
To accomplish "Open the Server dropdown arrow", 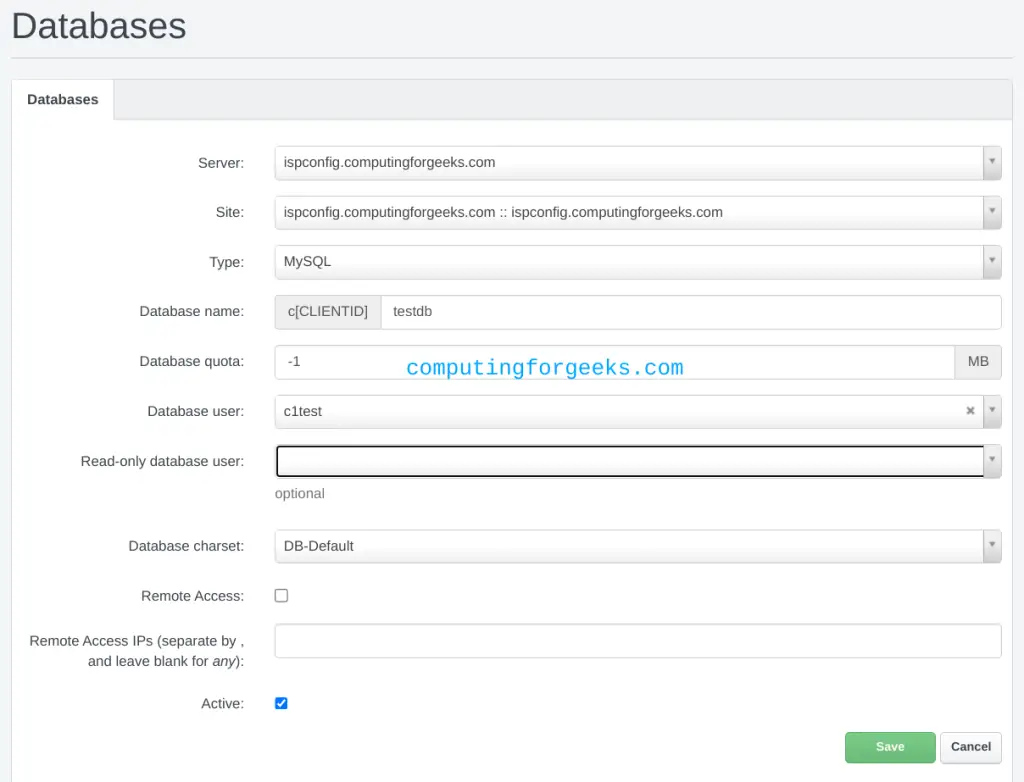I will tap(992, 162).
